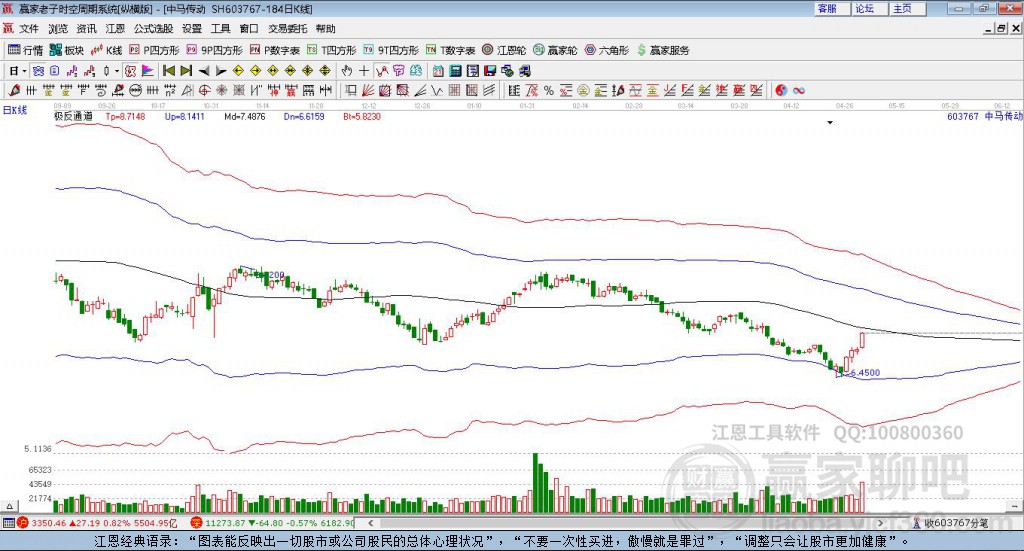1024x551 pixels.
Task: Step chart right with black arrow
Action: point(221,71)
